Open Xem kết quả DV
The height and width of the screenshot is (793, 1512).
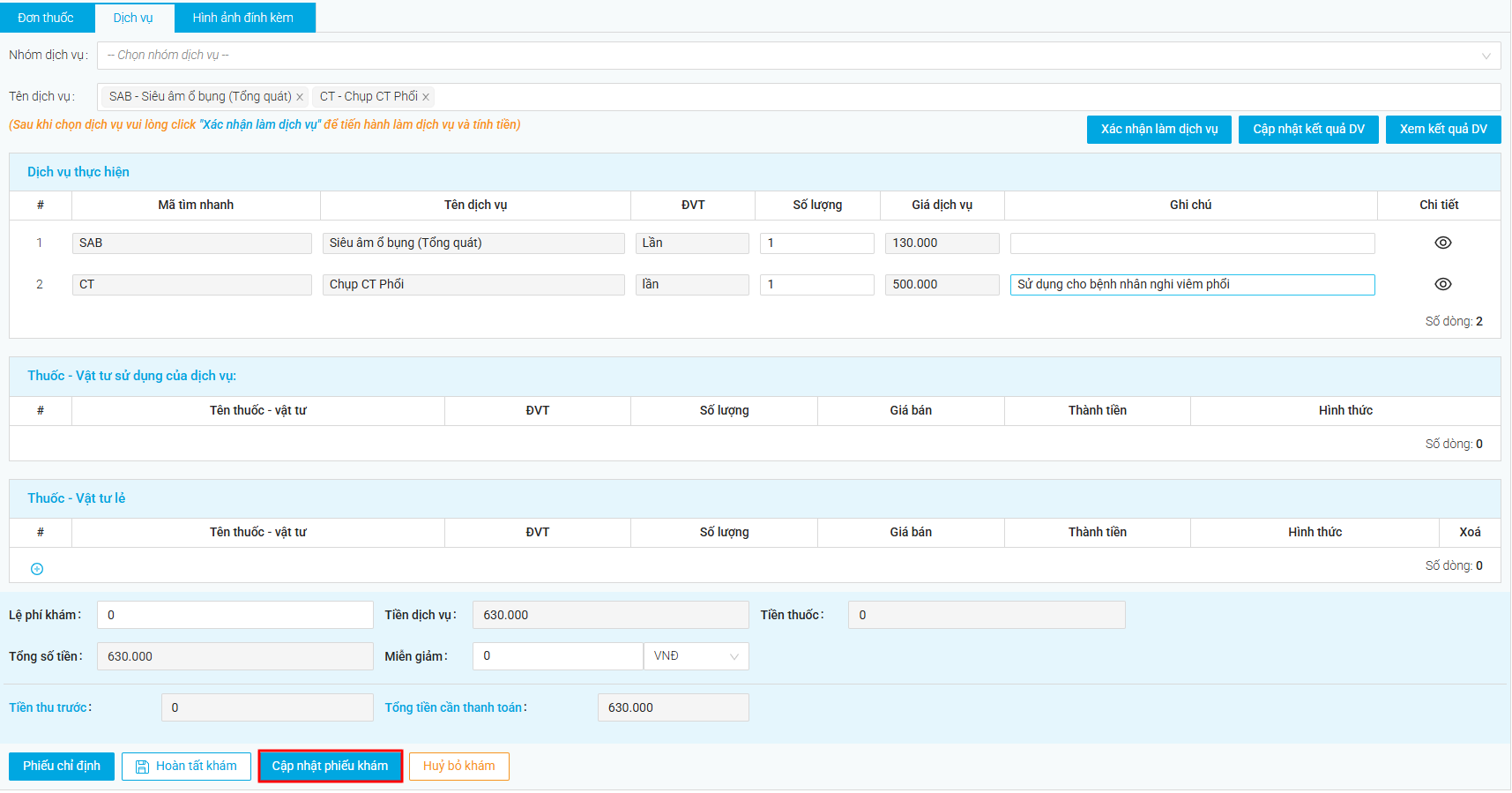[x=1443, y=130]
